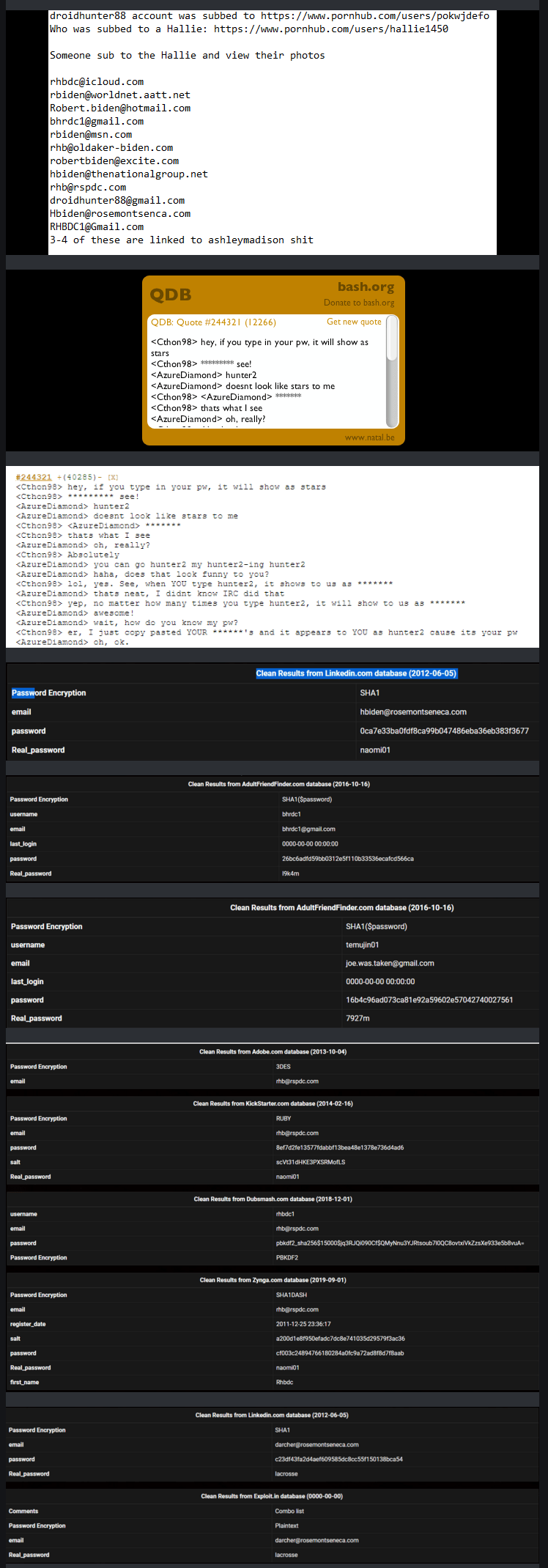The height and width of the screenshot is (1568, 548).
Task: Select the 'Combo list' comments value
Action: [289, 1511]
